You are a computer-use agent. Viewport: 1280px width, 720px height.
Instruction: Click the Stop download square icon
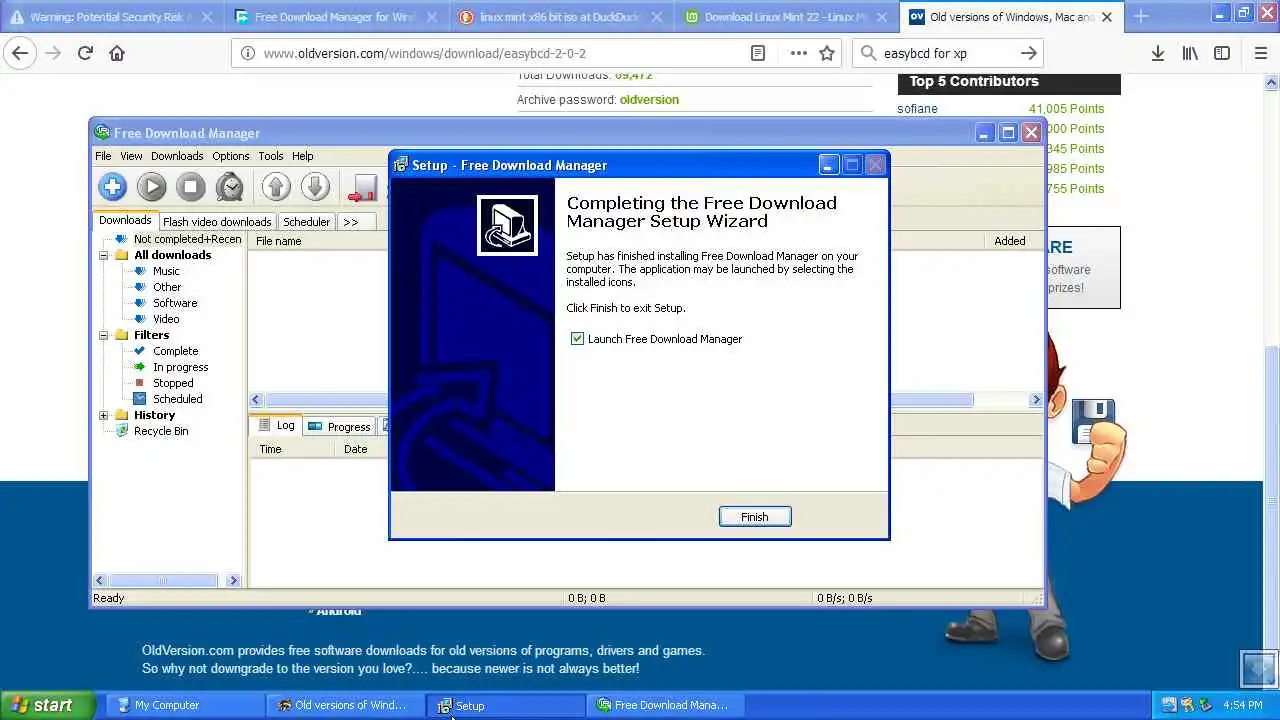[x=190, y=186]
